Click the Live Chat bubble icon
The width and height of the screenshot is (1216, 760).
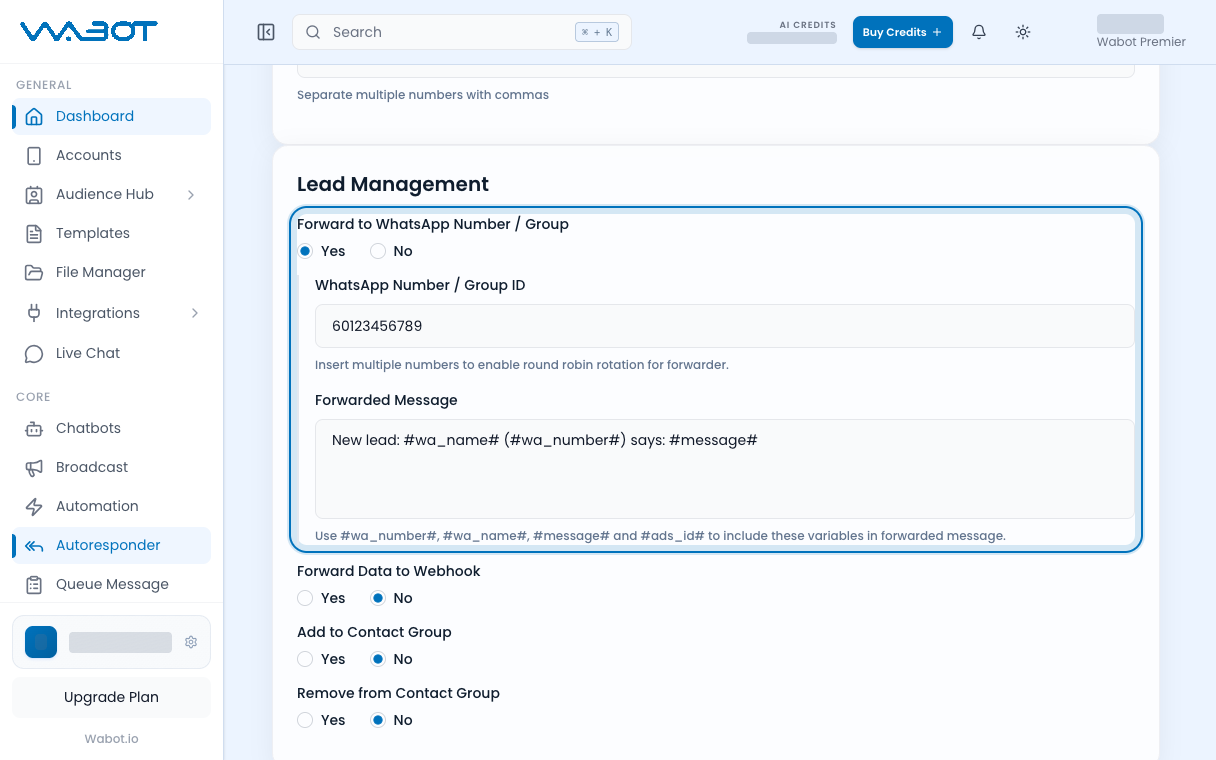(34, 353)
